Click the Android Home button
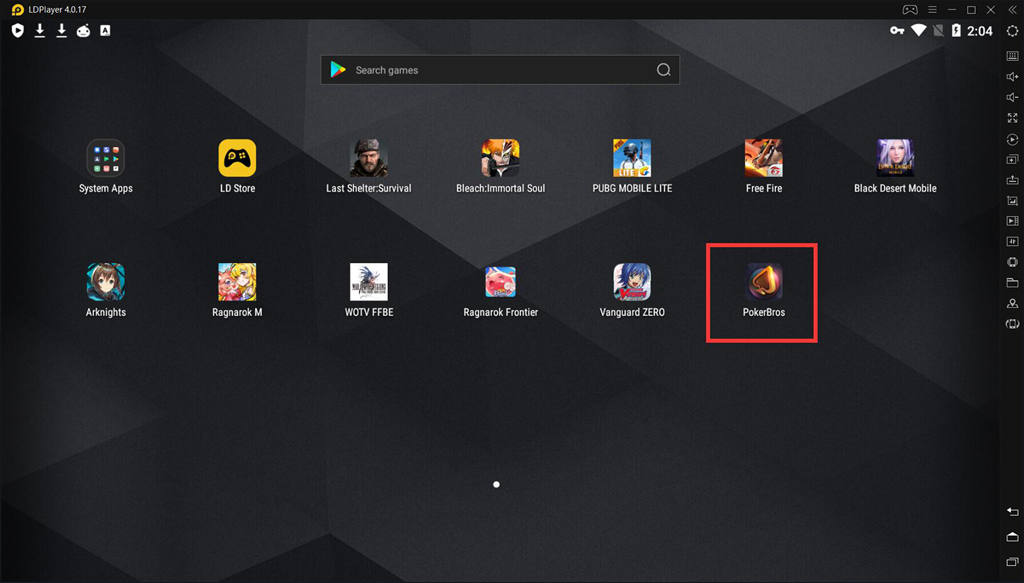1024x583 pixels. [1012, 537]
